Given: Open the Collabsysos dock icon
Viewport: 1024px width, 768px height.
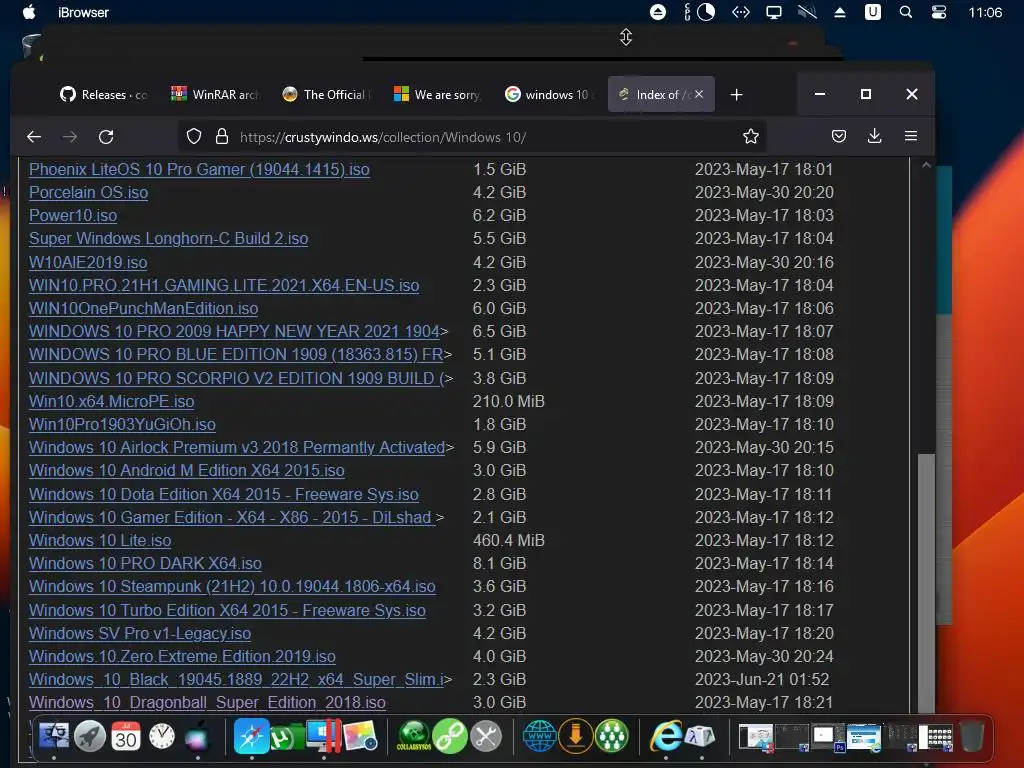Looking at the screenshot, I should coord(414,736).
